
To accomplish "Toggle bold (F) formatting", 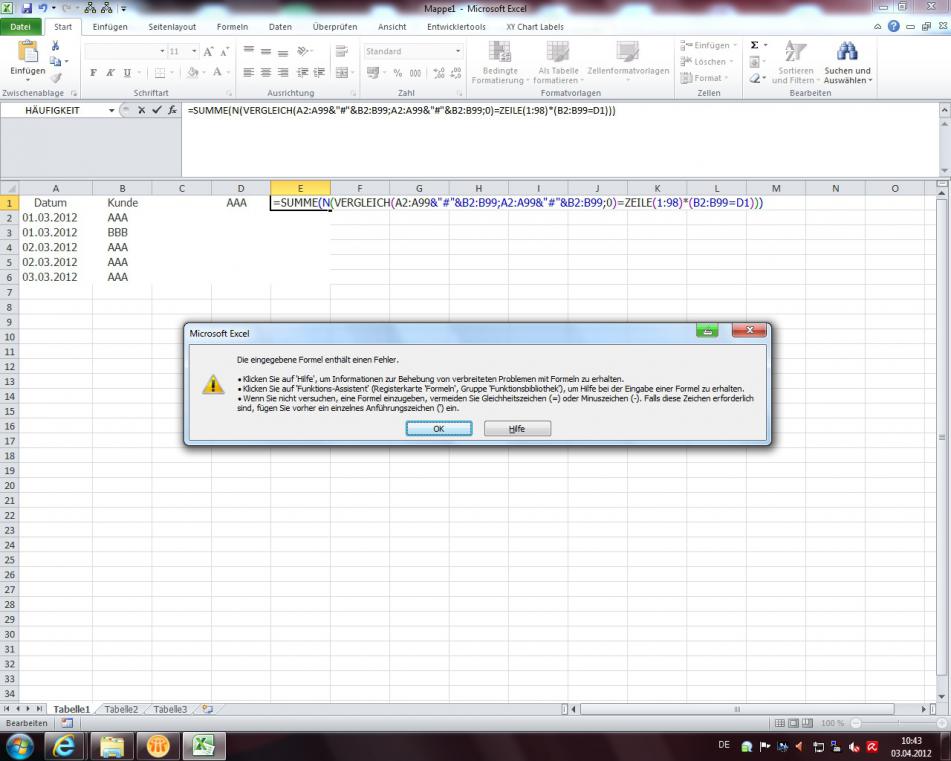I will 93,73.
